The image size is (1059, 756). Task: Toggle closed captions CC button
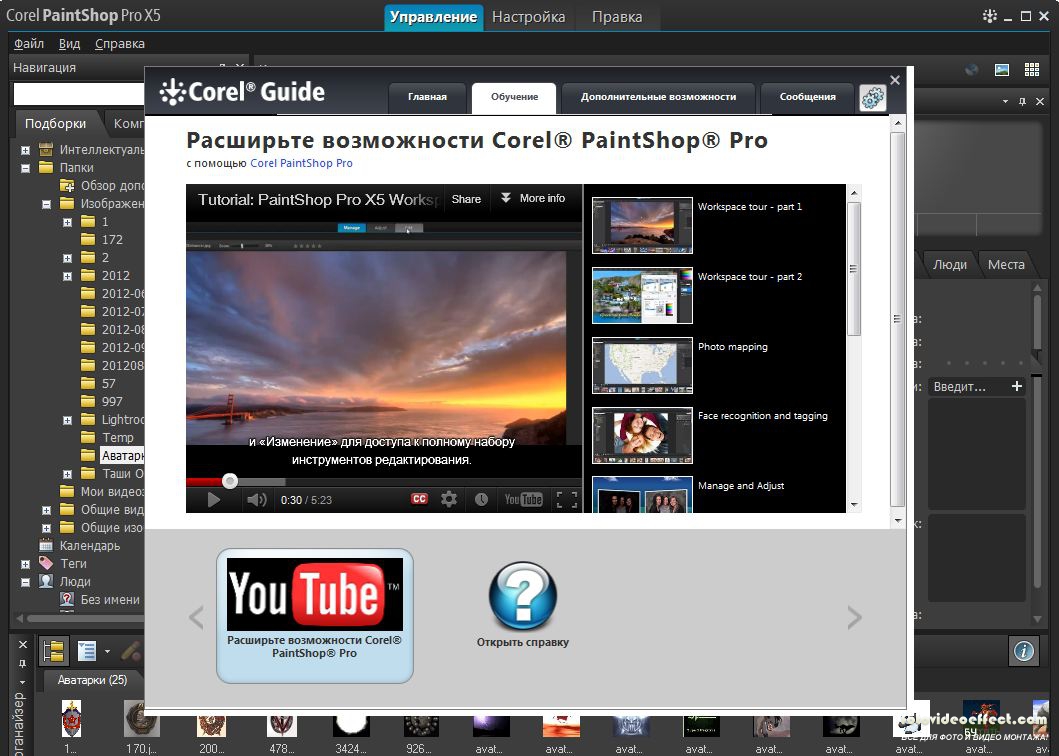coord(419,499)
